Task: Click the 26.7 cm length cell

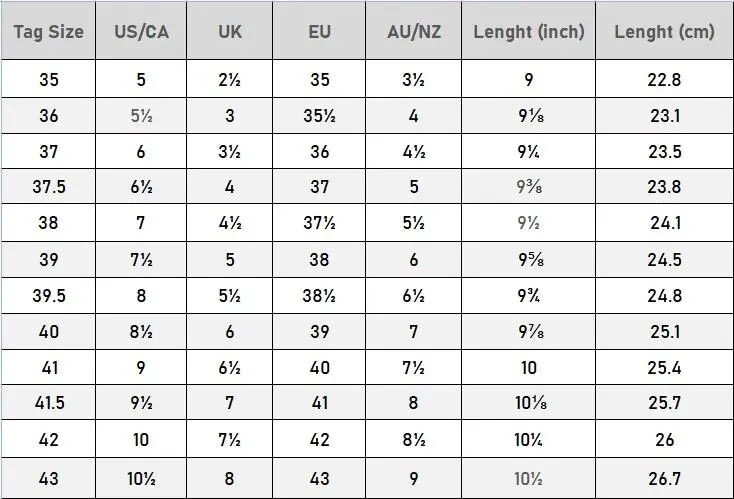Action: pos(664,478)
